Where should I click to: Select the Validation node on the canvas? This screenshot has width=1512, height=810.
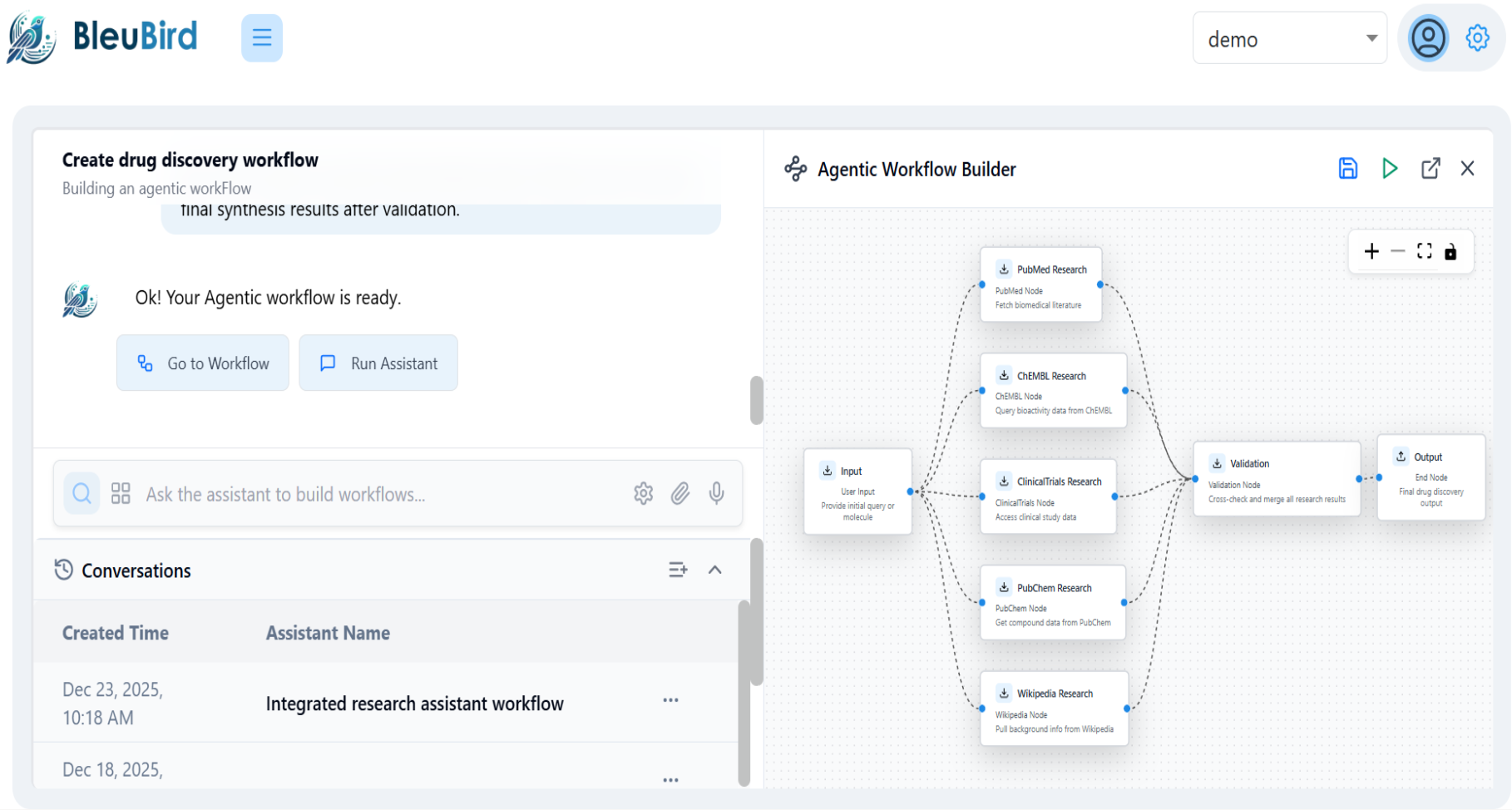pos(1276,479)
